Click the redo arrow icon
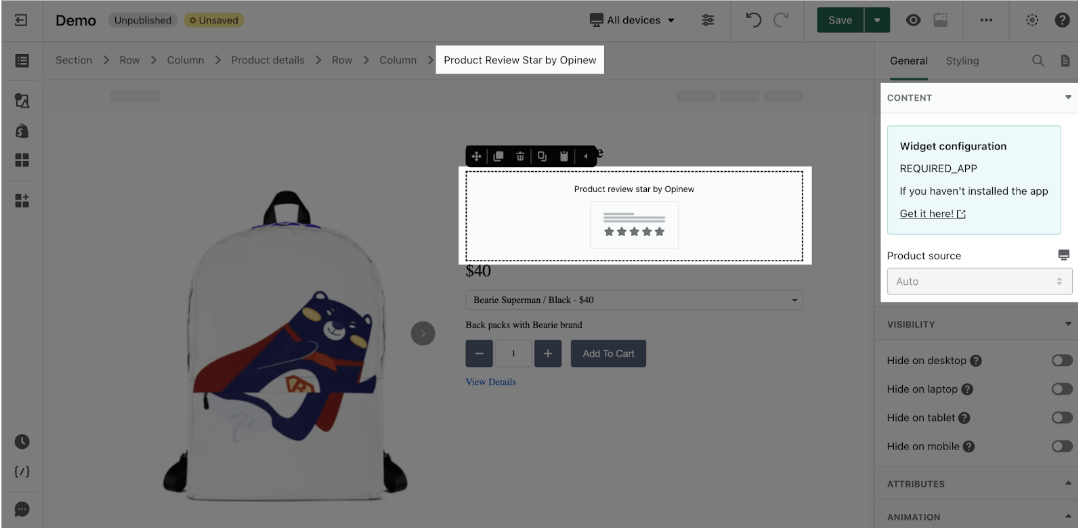Image resolution: width=1078 pixels, height=528 pixels. 781,20
